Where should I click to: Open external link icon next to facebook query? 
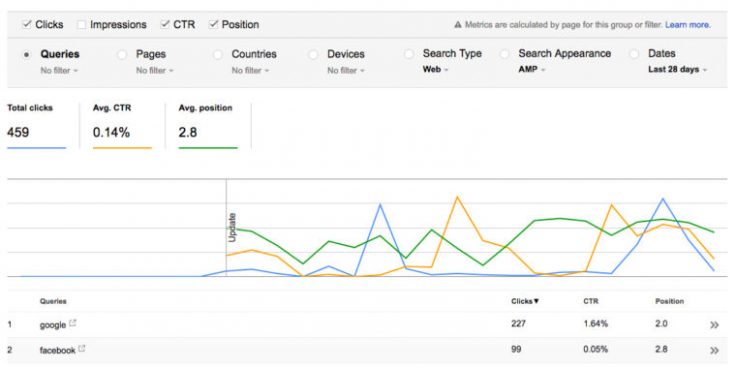(x=82, y=349)
